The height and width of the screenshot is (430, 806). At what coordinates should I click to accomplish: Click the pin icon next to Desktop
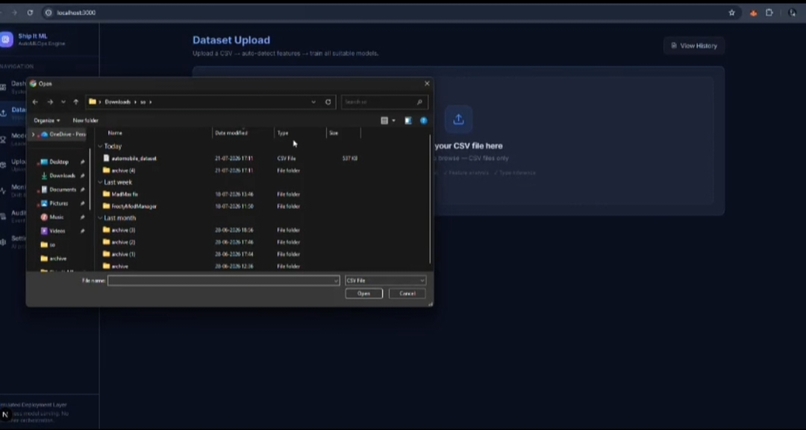pos(82,162)
